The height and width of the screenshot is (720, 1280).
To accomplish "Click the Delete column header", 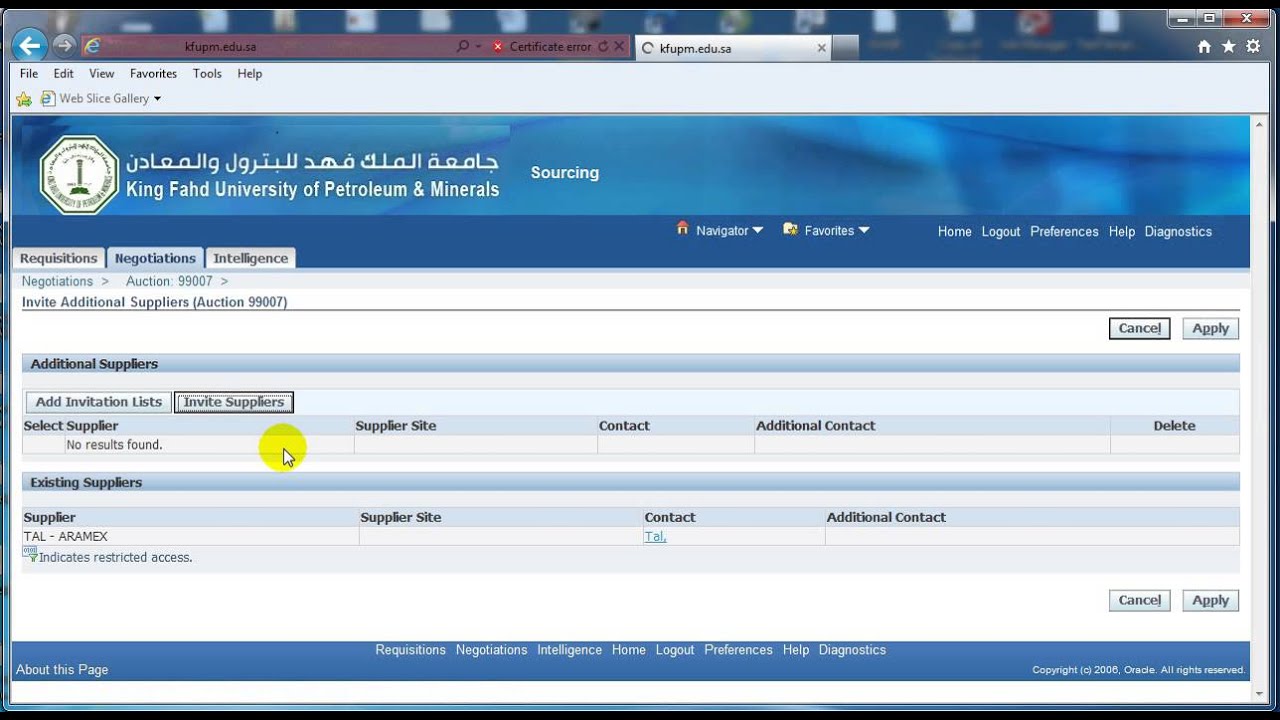I will [1174, 426].
